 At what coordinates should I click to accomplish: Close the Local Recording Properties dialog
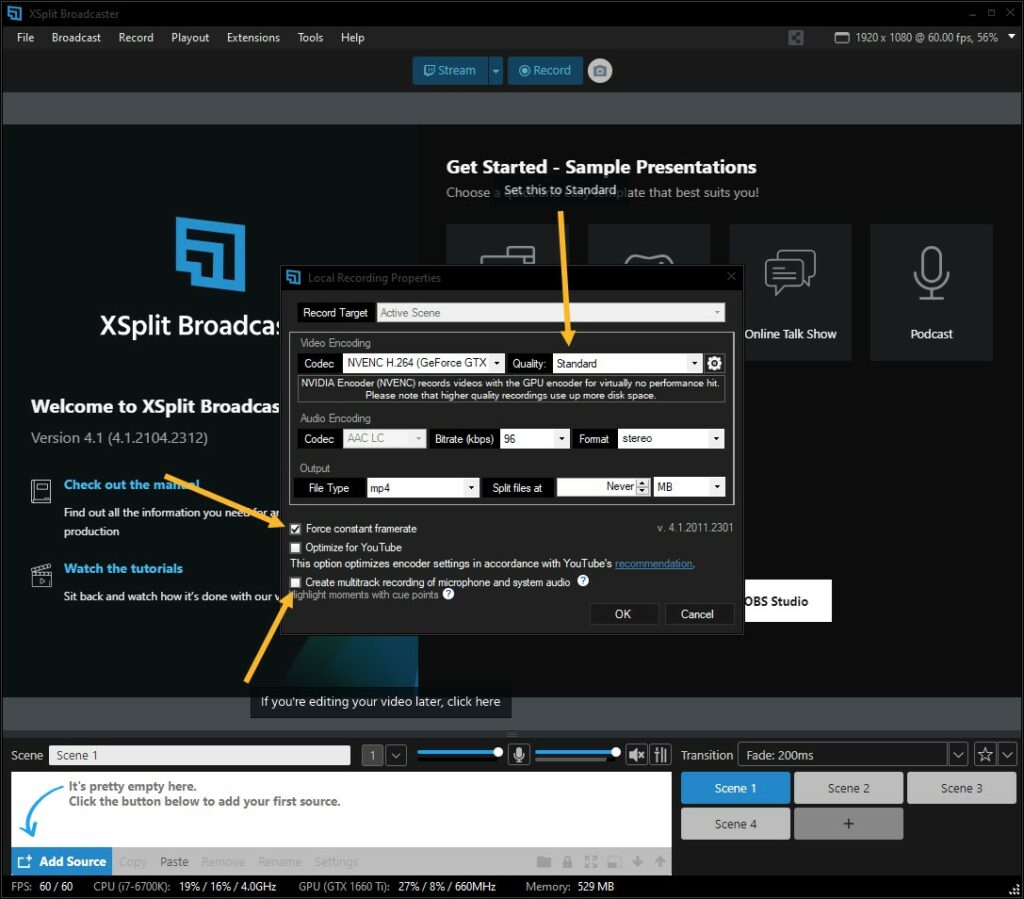731,277
